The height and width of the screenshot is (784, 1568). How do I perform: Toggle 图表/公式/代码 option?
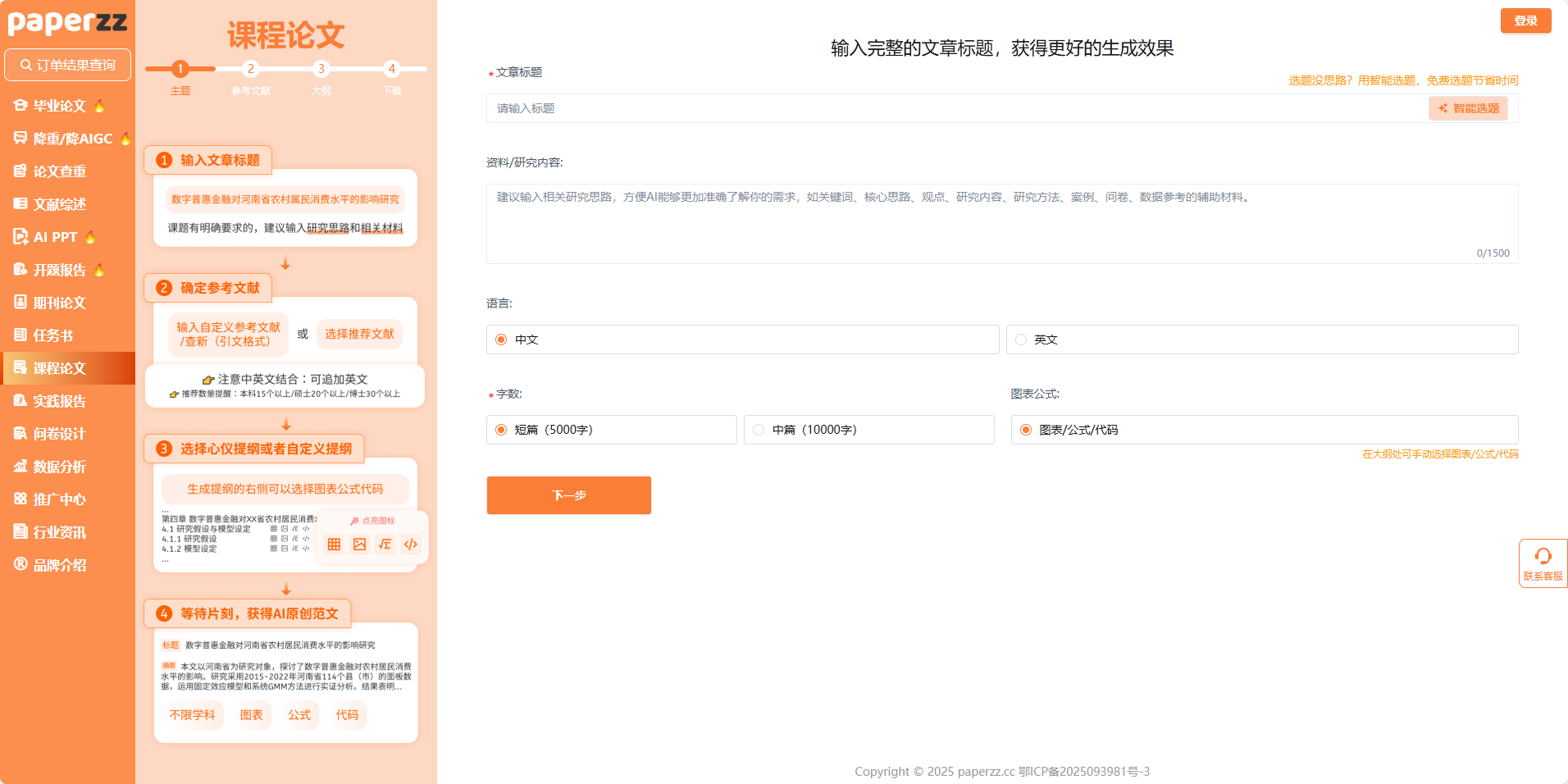1026,430
